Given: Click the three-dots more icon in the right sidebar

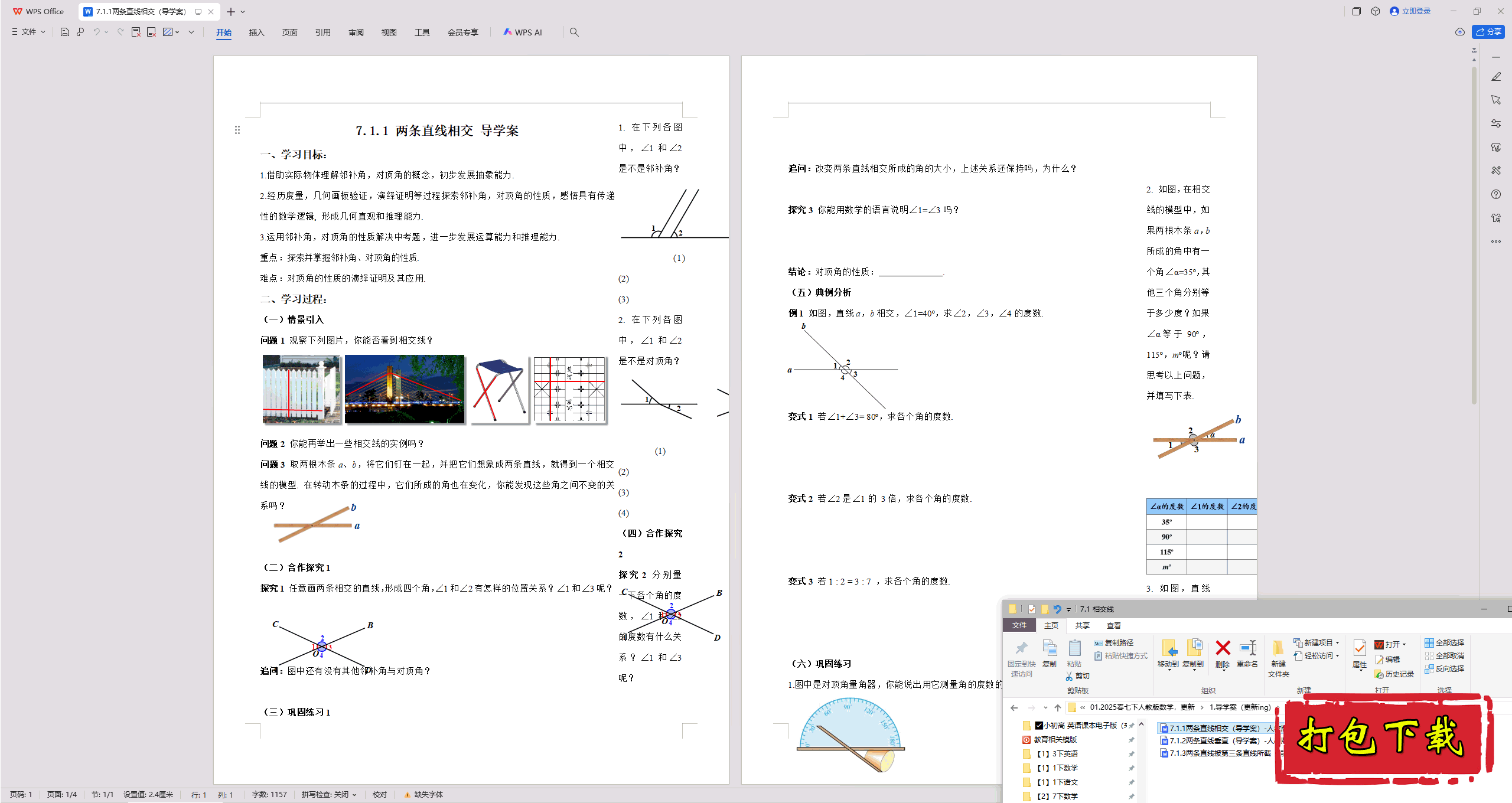Looking at the screenshot, I should (x=1496, y=241).
